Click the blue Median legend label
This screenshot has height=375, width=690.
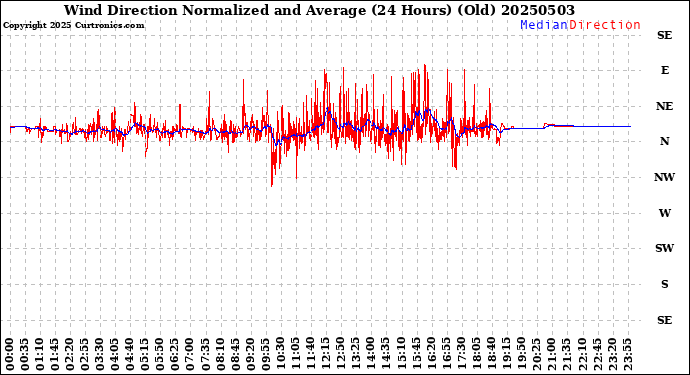(x=544, y=25)
